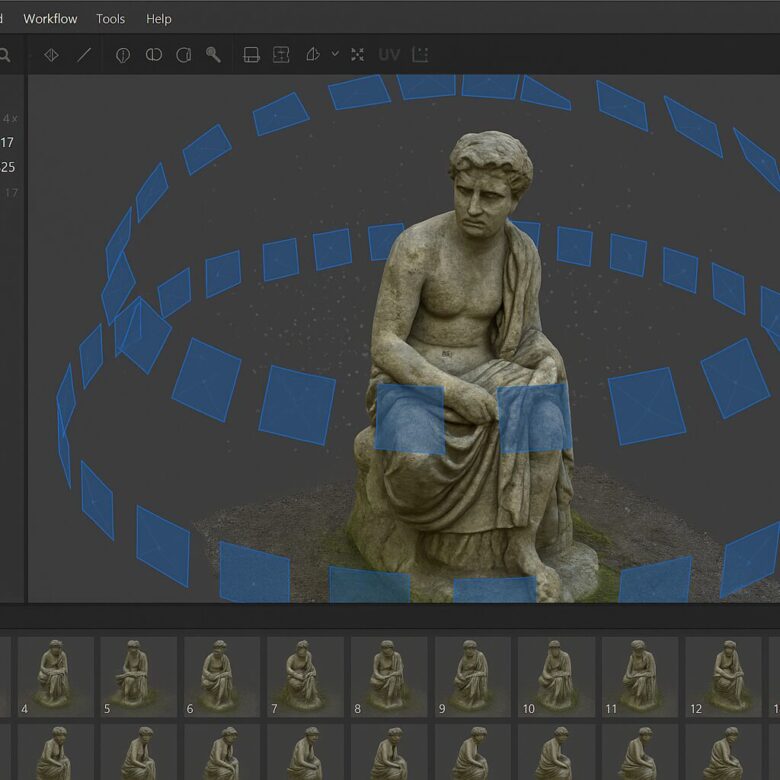Select image thumbnail number 5
Screen dimensions: 780x780
[139, 677]
